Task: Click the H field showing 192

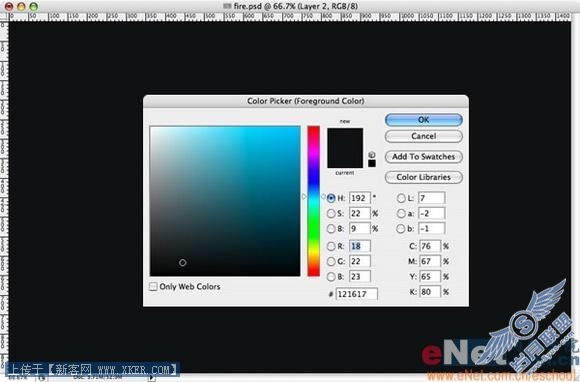Action: tap(360, 198)
